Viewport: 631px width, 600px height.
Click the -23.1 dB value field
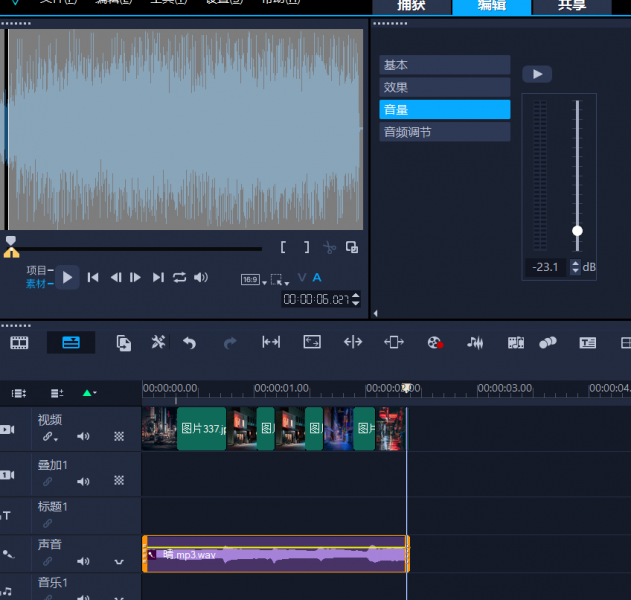point(545,267)
